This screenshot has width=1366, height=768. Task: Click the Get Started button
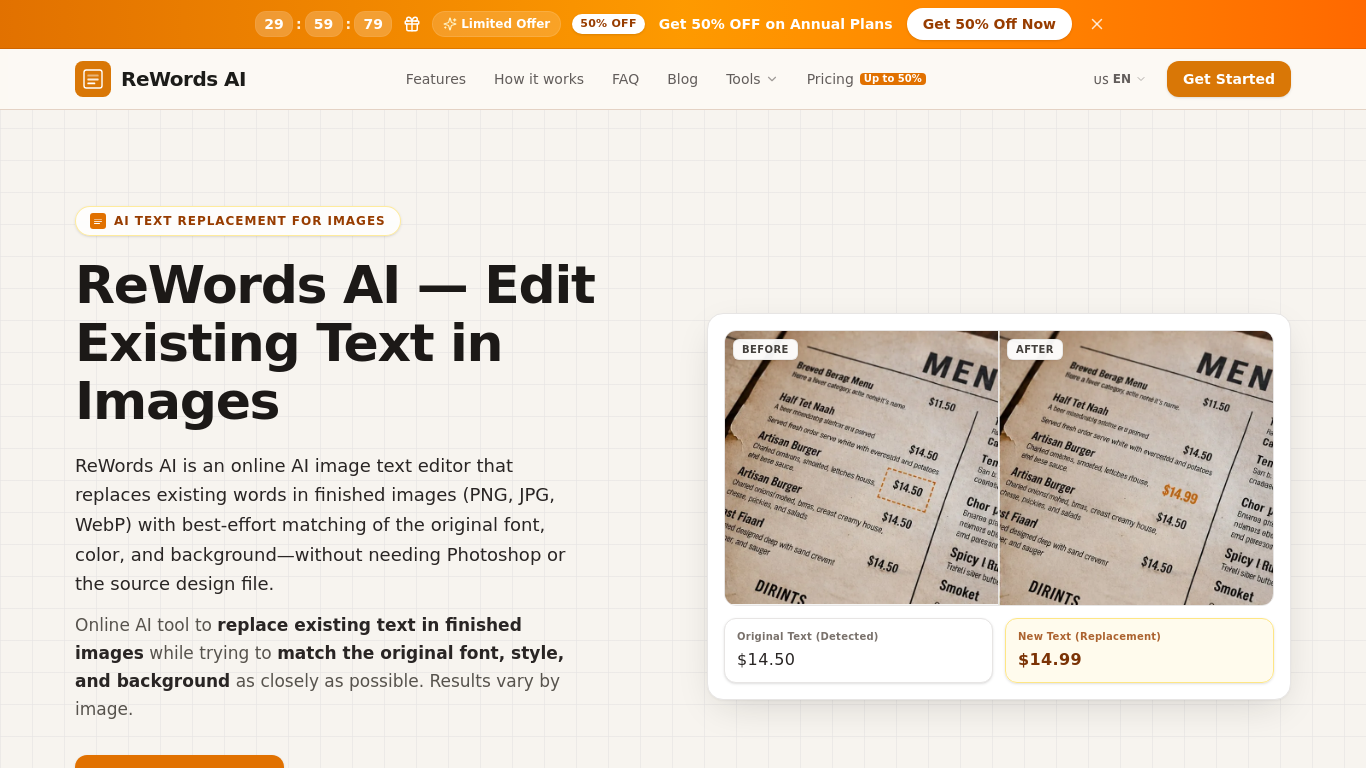pos(1229,79)
